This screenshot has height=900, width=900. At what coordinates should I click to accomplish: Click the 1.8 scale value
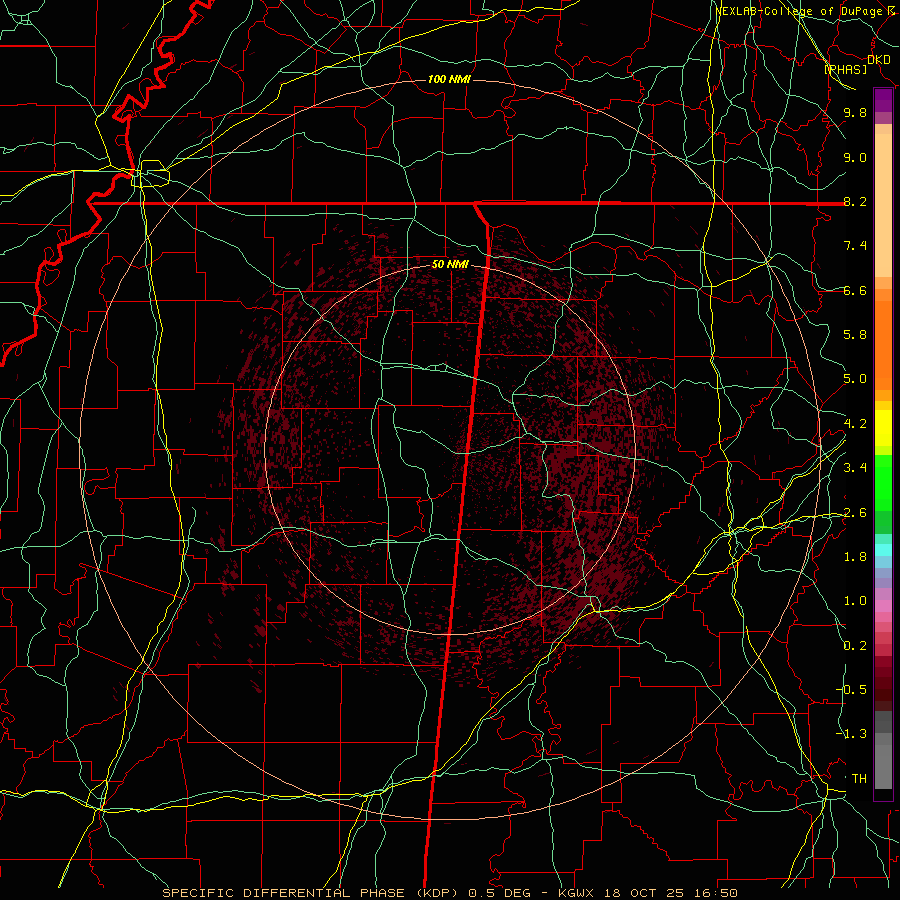pyautogui.click(x=855, y=557)
